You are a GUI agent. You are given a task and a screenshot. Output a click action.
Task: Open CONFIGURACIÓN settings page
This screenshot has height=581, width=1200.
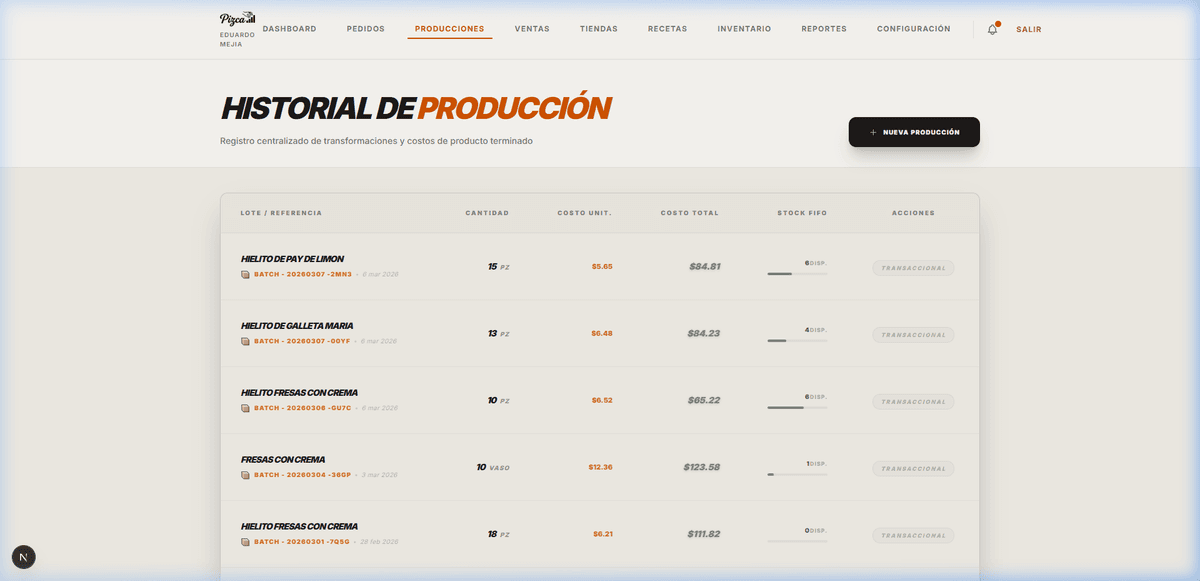pyautogui.click(x=913, y=28)
